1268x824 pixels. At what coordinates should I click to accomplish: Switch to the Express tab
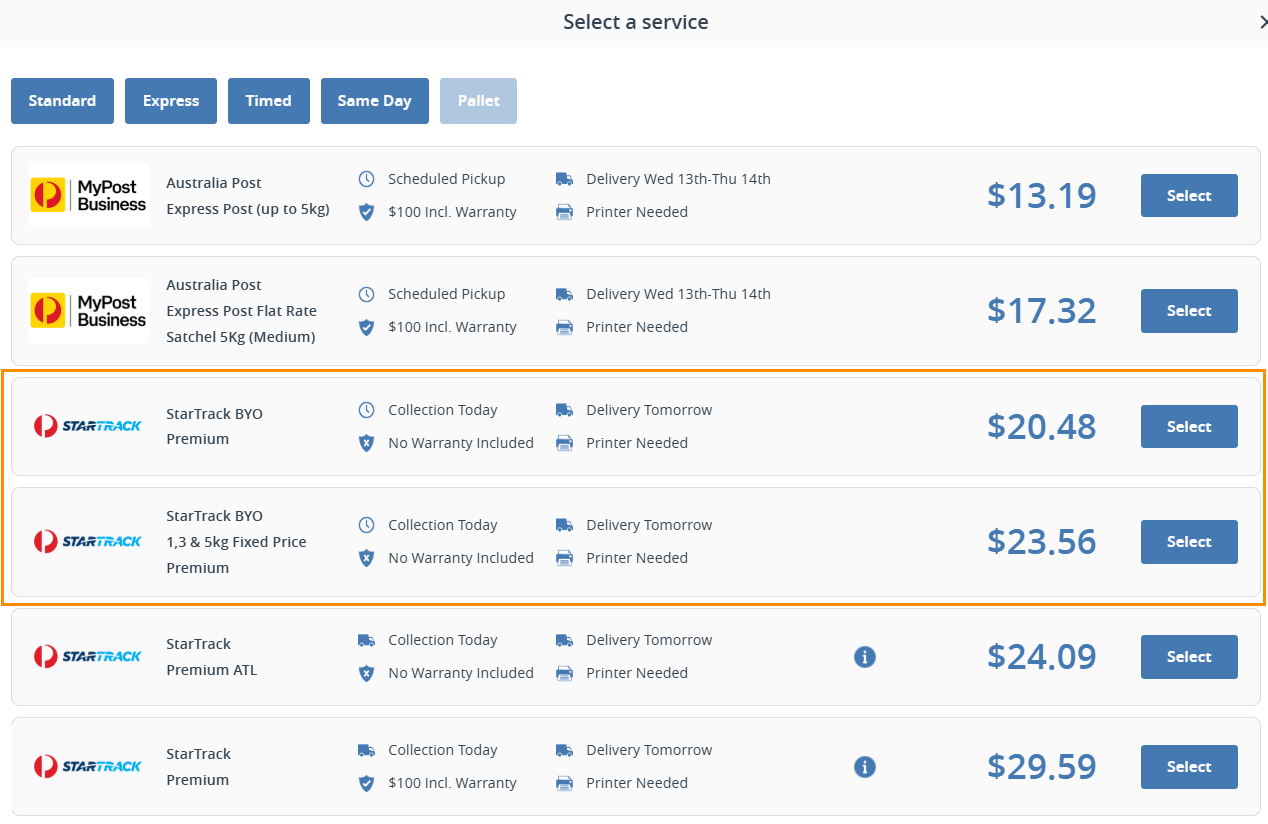click(170, 100)
